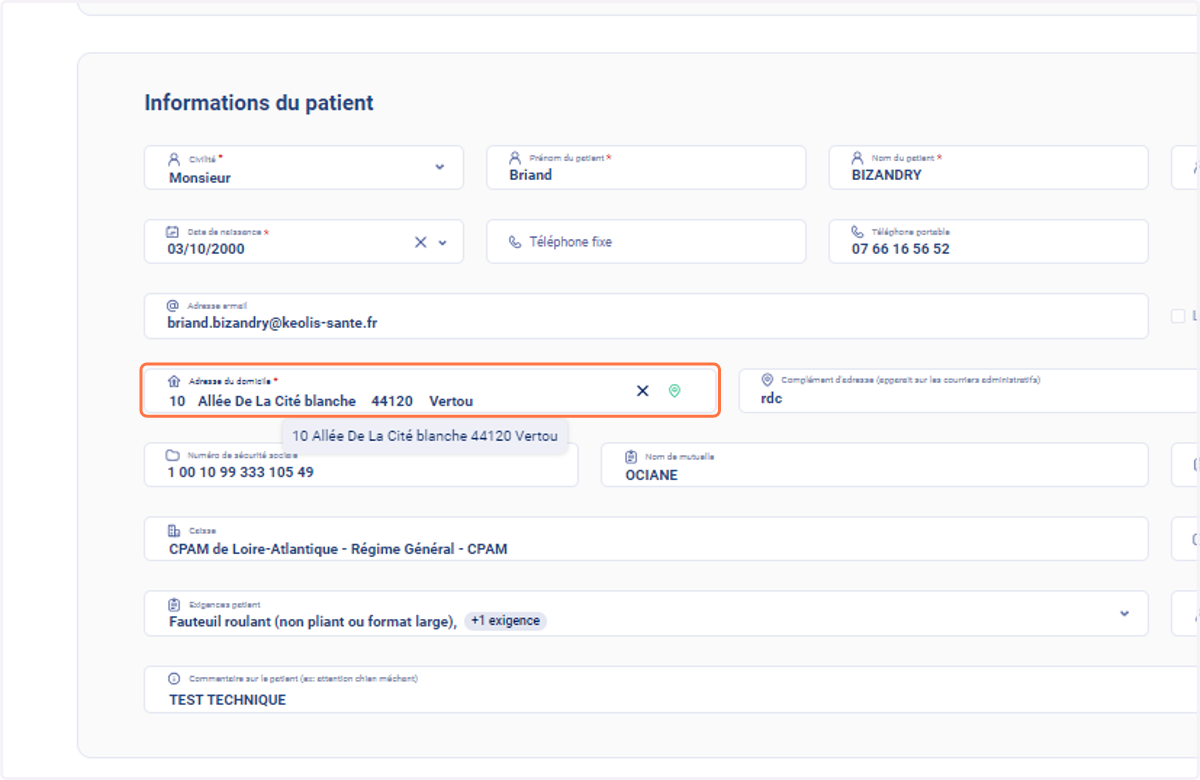This screenshot has width=1200, height=780.
Task: Click the date value 03/10/2000
Action: (206, 249)
